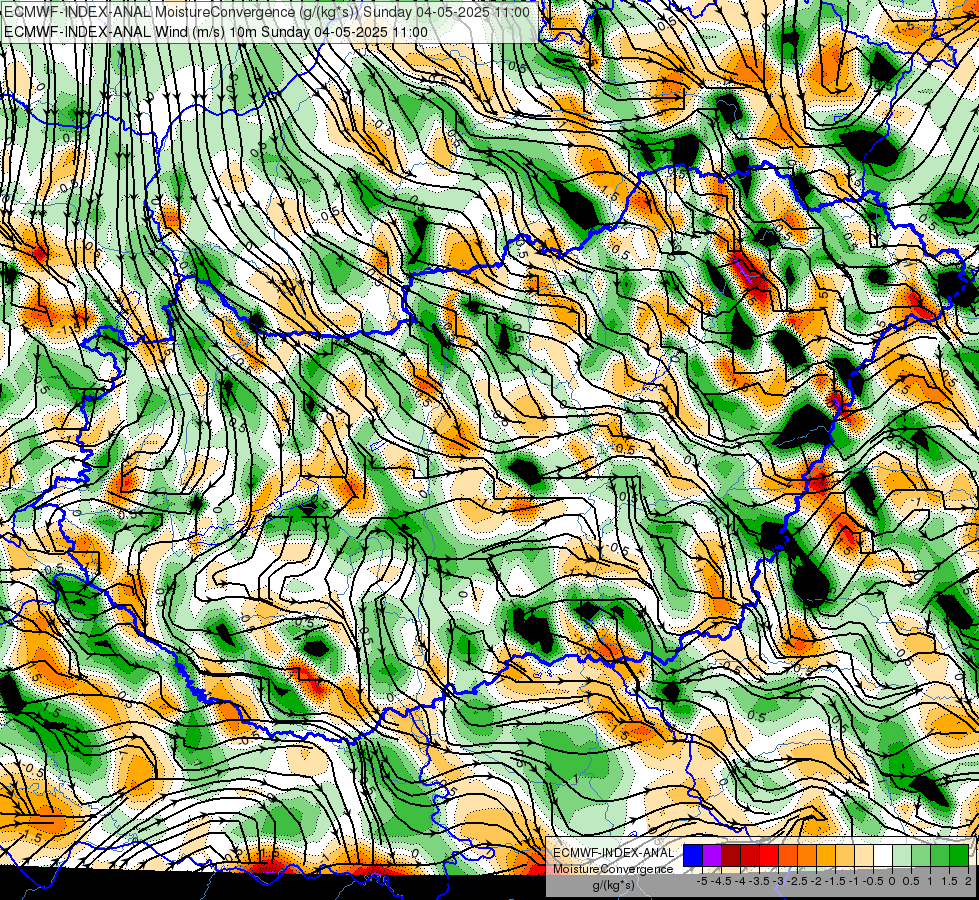The width and height of the screenshot is (979, 900).
Task: Select the bright red swatch between -3.5 and -3
Action: (769, 856)
